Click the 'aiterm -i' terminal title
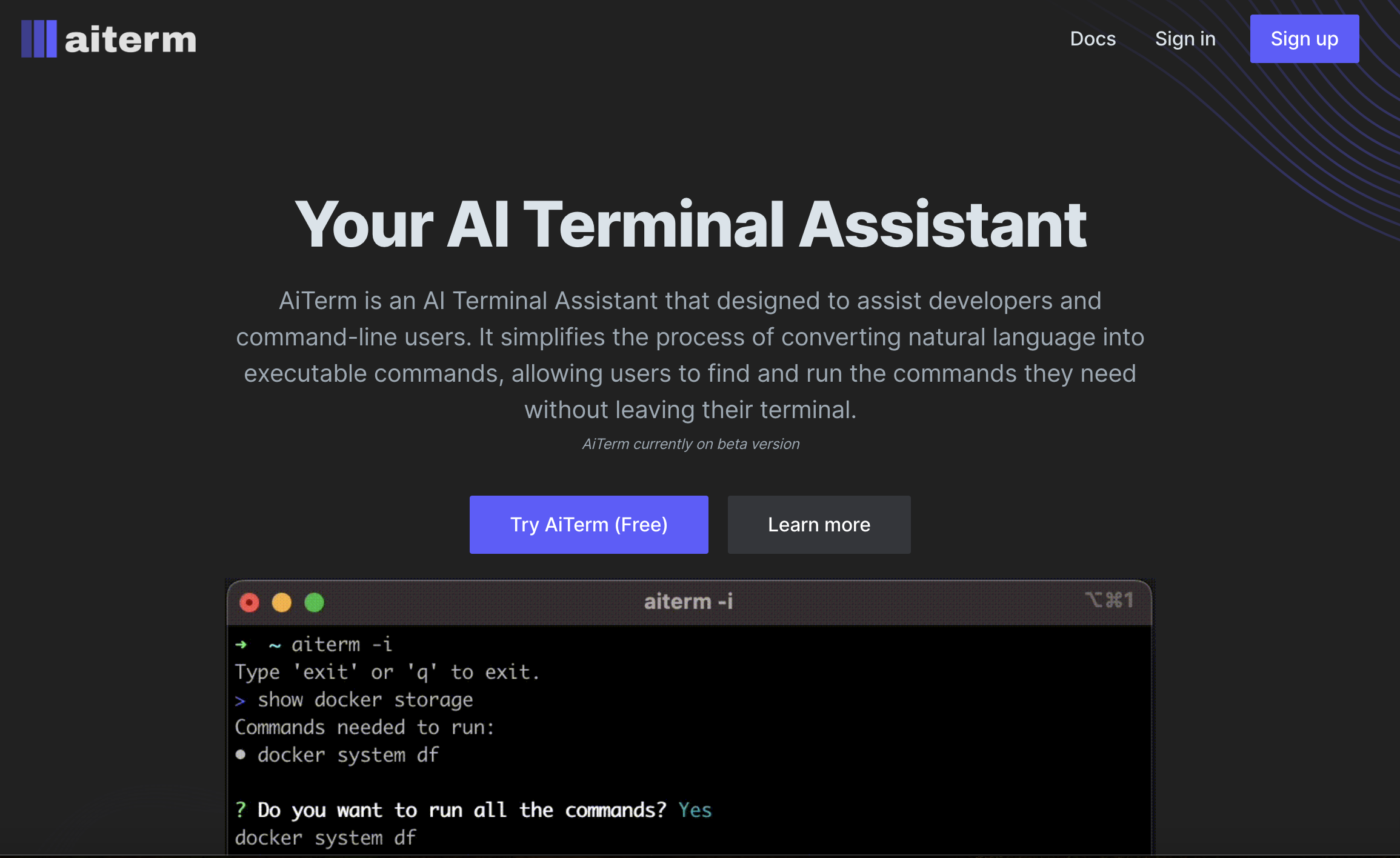 (688, 602)
